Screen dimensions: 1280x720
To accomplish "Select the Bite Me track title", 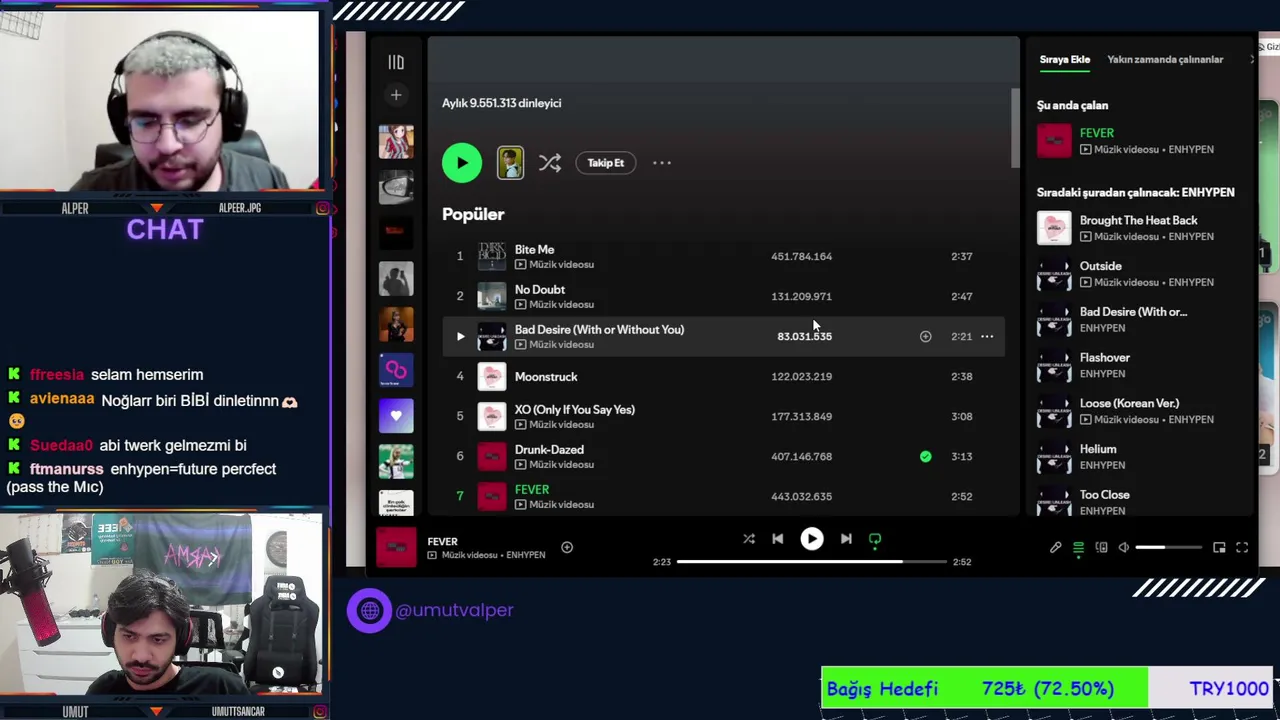I will pos(534,249).
